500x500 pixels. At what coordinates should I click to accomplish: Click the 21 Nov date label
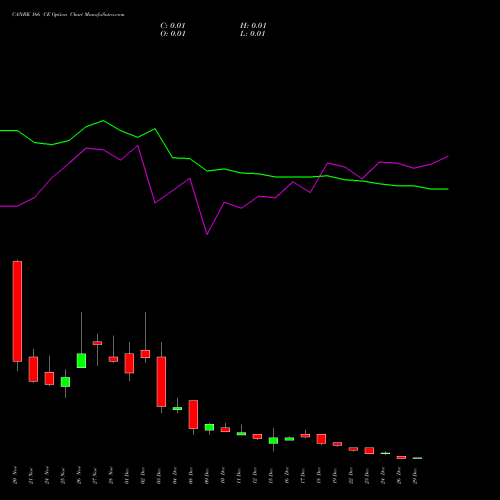click(31, 475)
